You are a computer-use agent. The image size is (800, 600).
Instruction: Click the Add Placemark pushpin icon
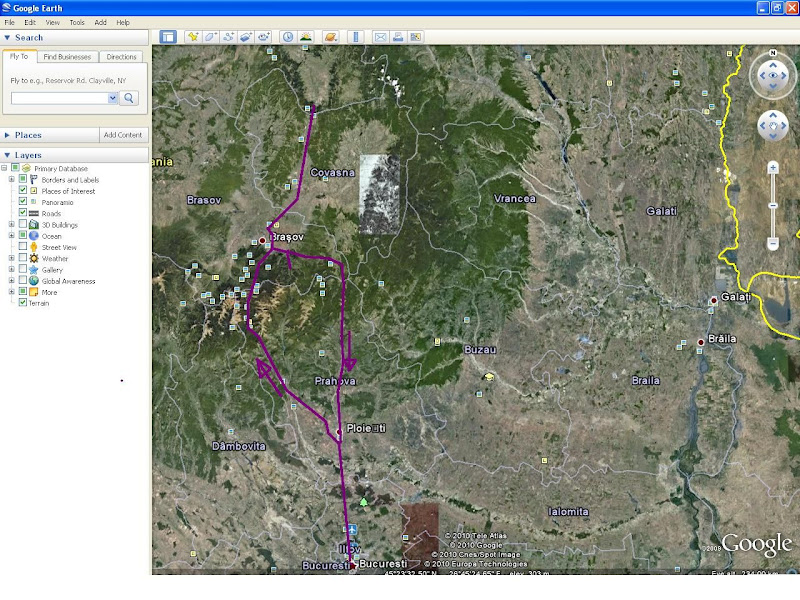tap(193, 37)
